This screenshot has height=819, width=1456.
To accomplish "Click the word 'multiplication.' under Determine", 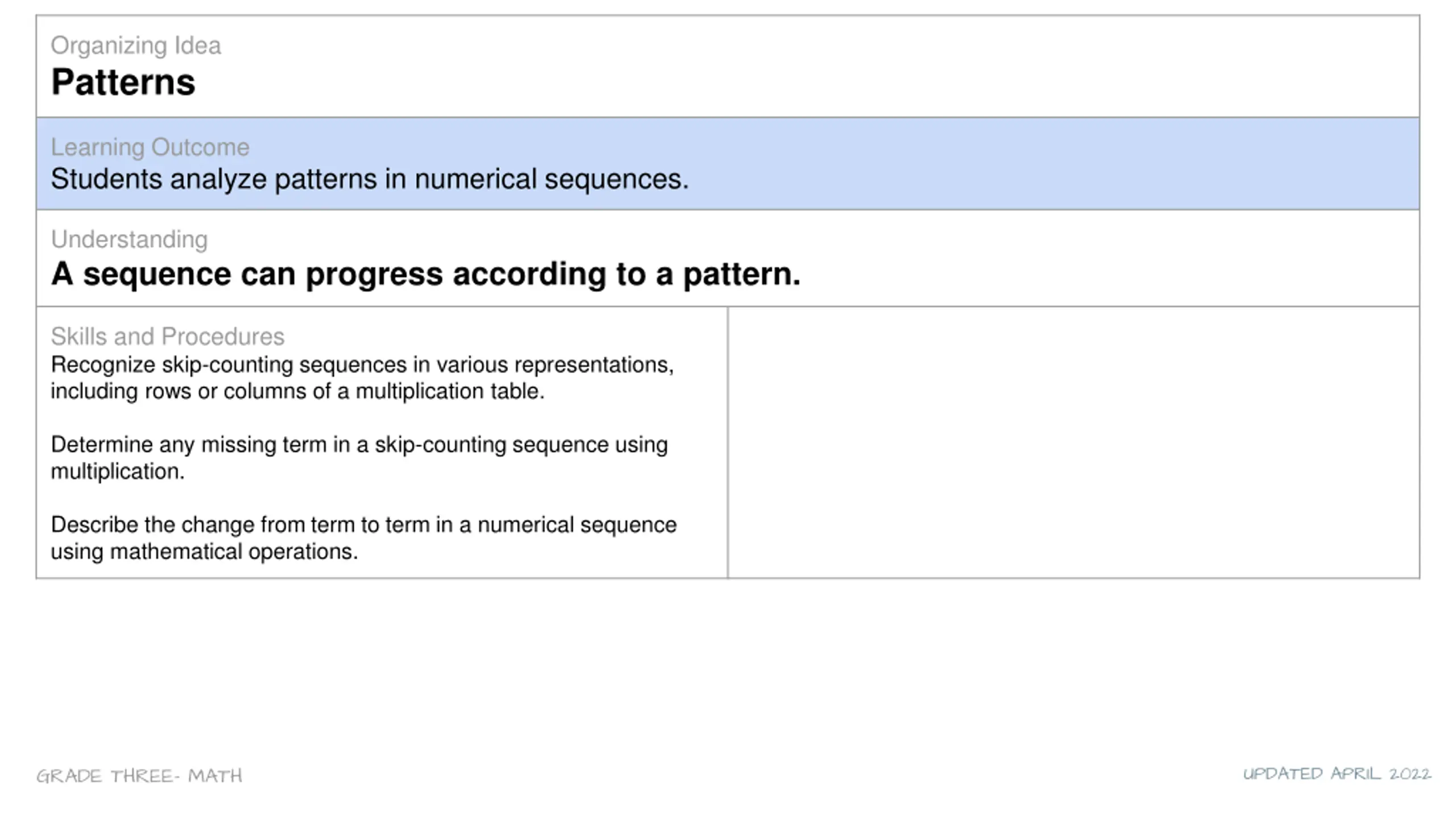I will click(118, 471).
